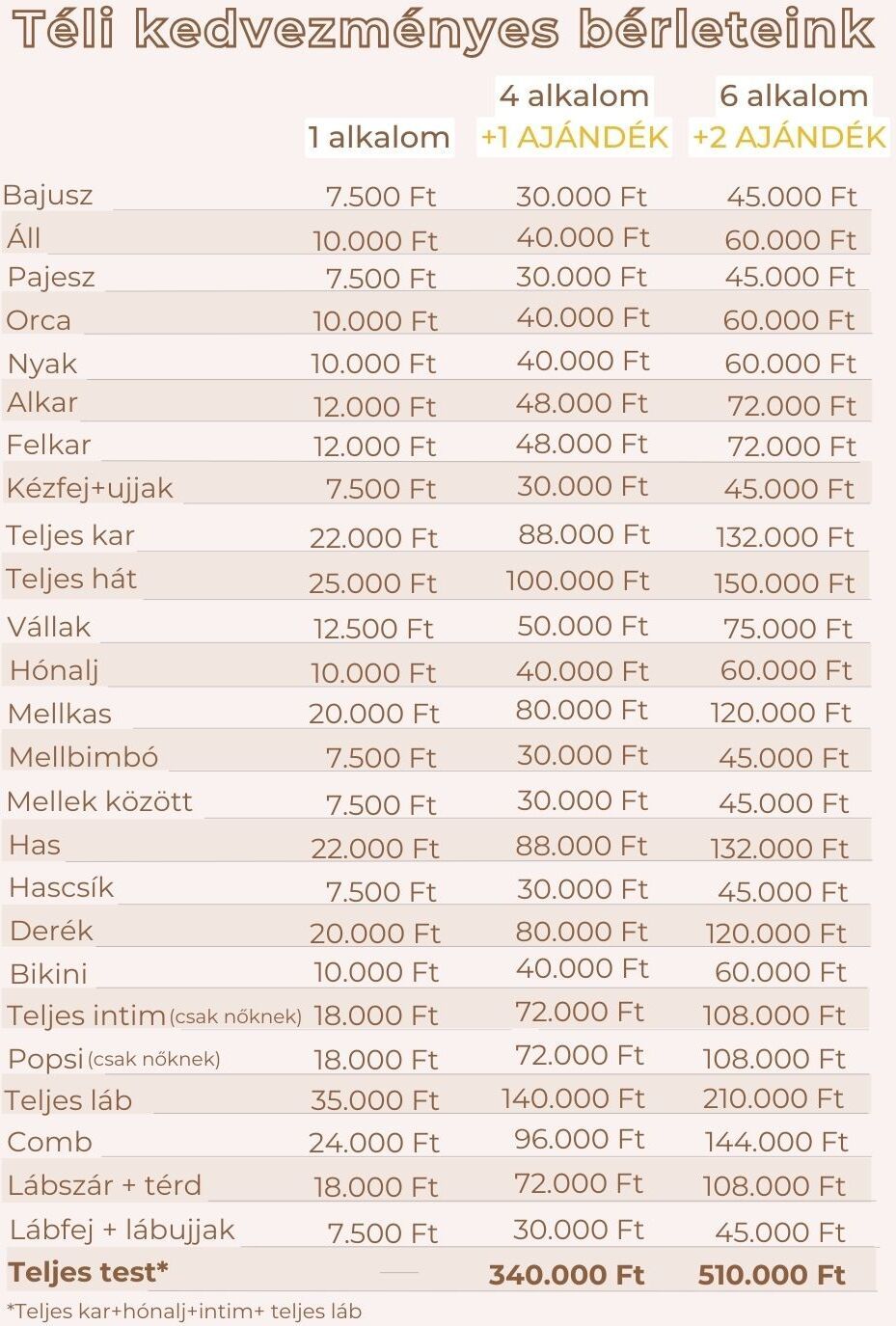Select the '4 alkalom' column header

click(x=574, y=95)
